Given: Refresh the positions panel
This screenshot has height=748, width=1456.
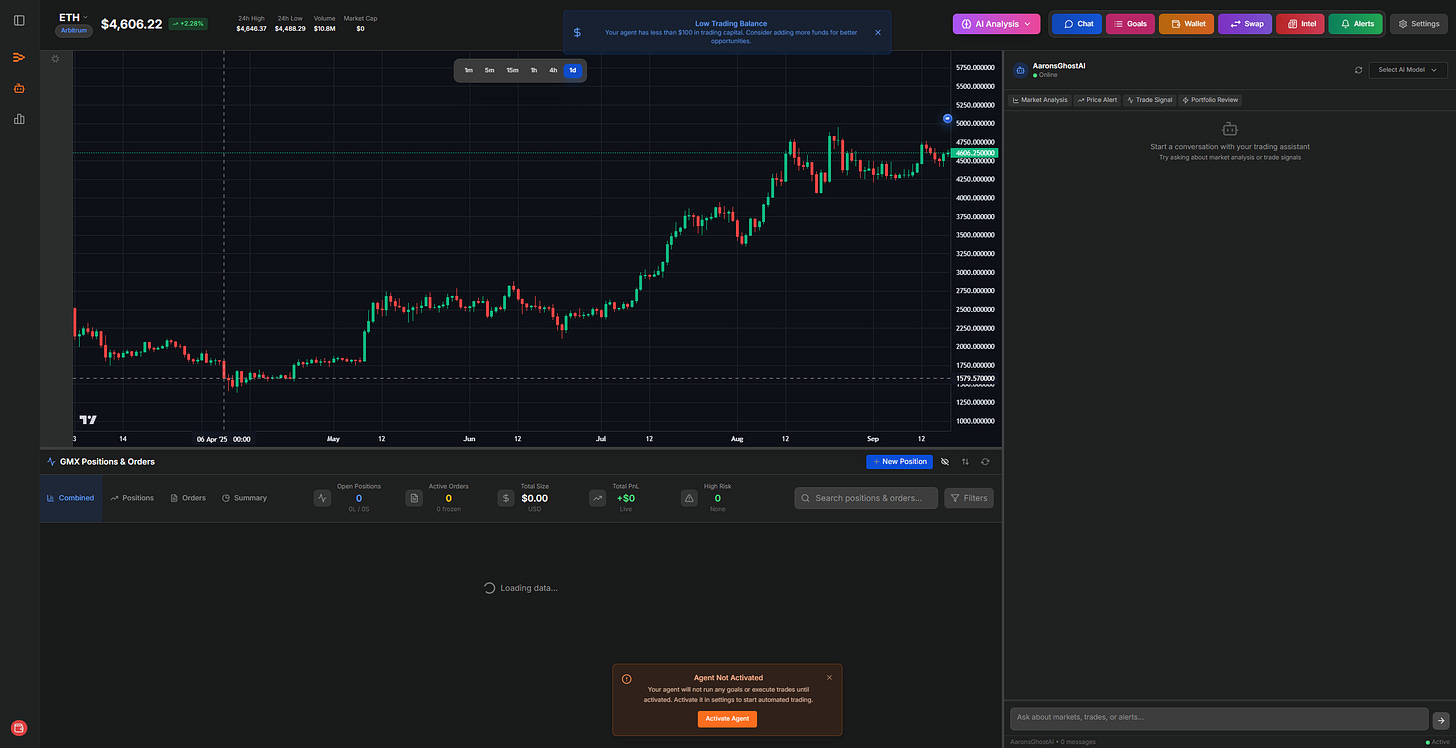Looking at the screenshot, I should coord(985,462).
